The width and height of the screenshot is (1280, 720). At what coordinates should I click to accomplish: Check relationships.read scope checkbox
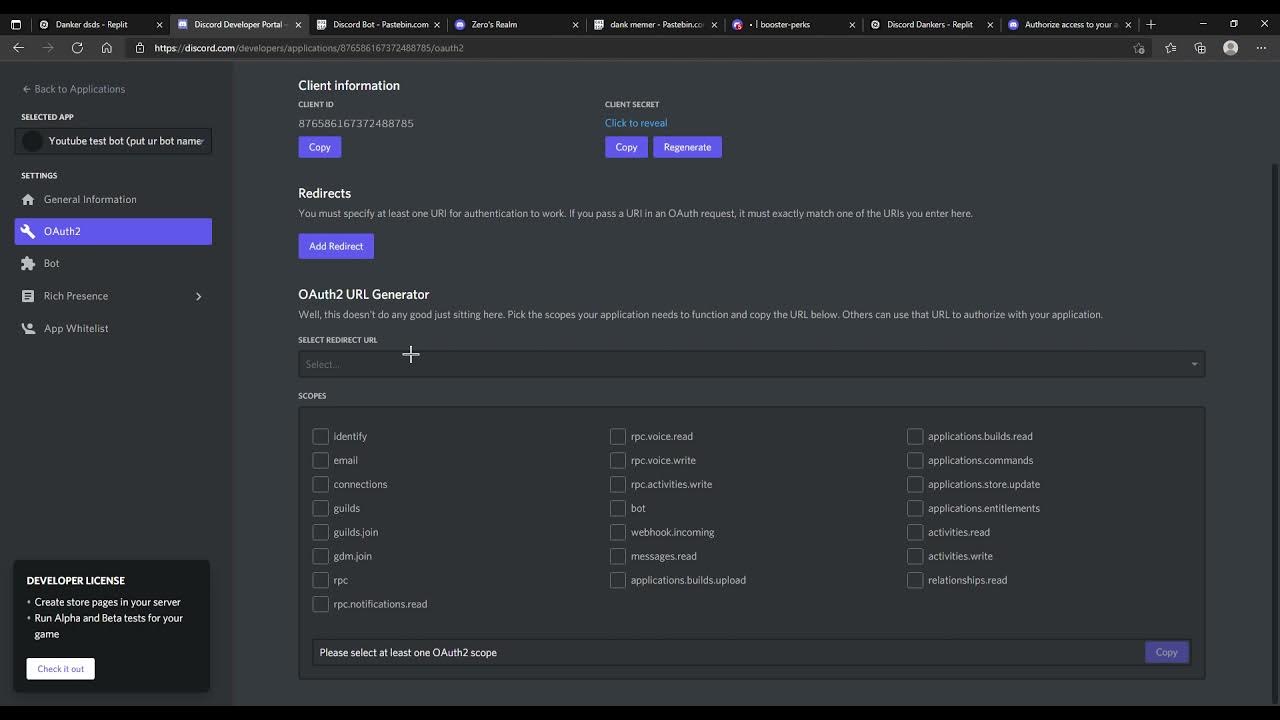(x=915, y=580)
